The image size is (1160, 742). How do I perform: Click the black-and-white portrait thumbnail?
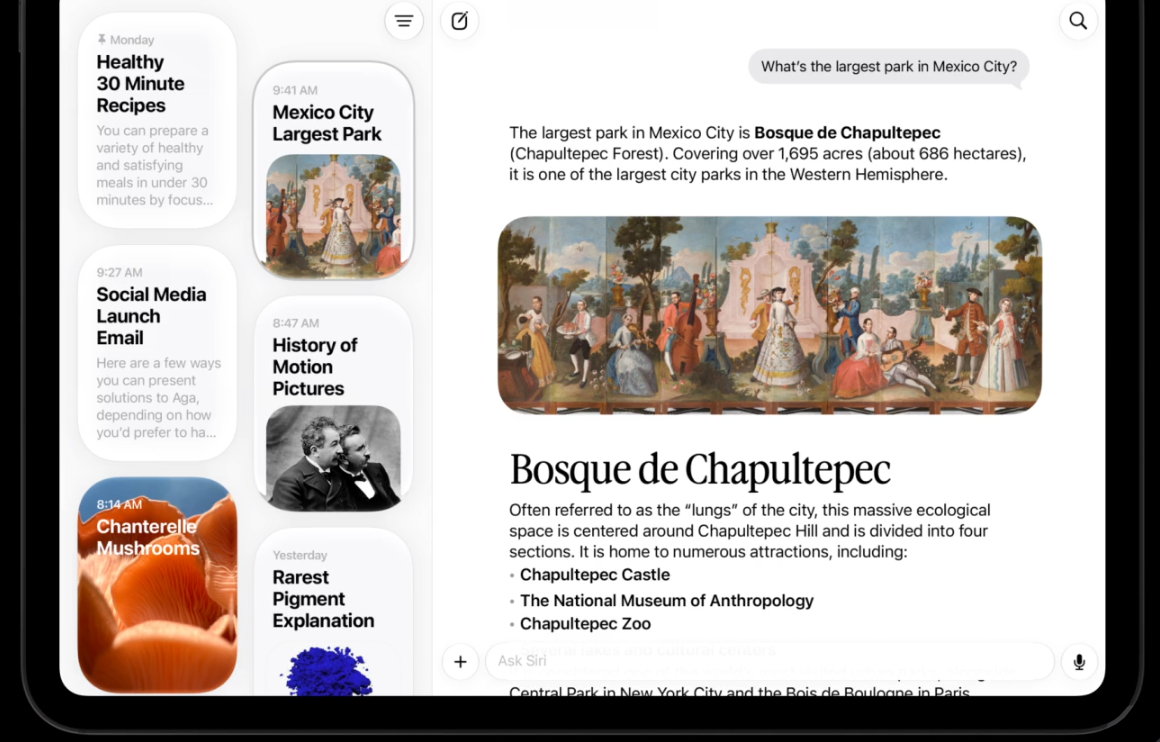click(333, 458)
